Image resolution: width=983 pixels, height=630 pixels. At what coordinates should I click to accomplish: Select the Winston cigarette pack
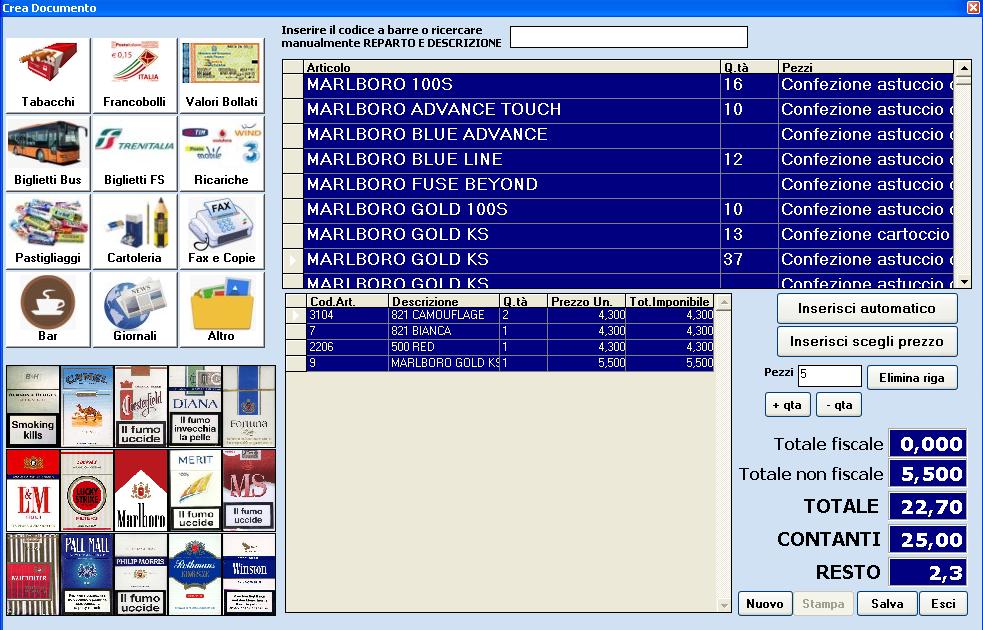pos(249,574)
